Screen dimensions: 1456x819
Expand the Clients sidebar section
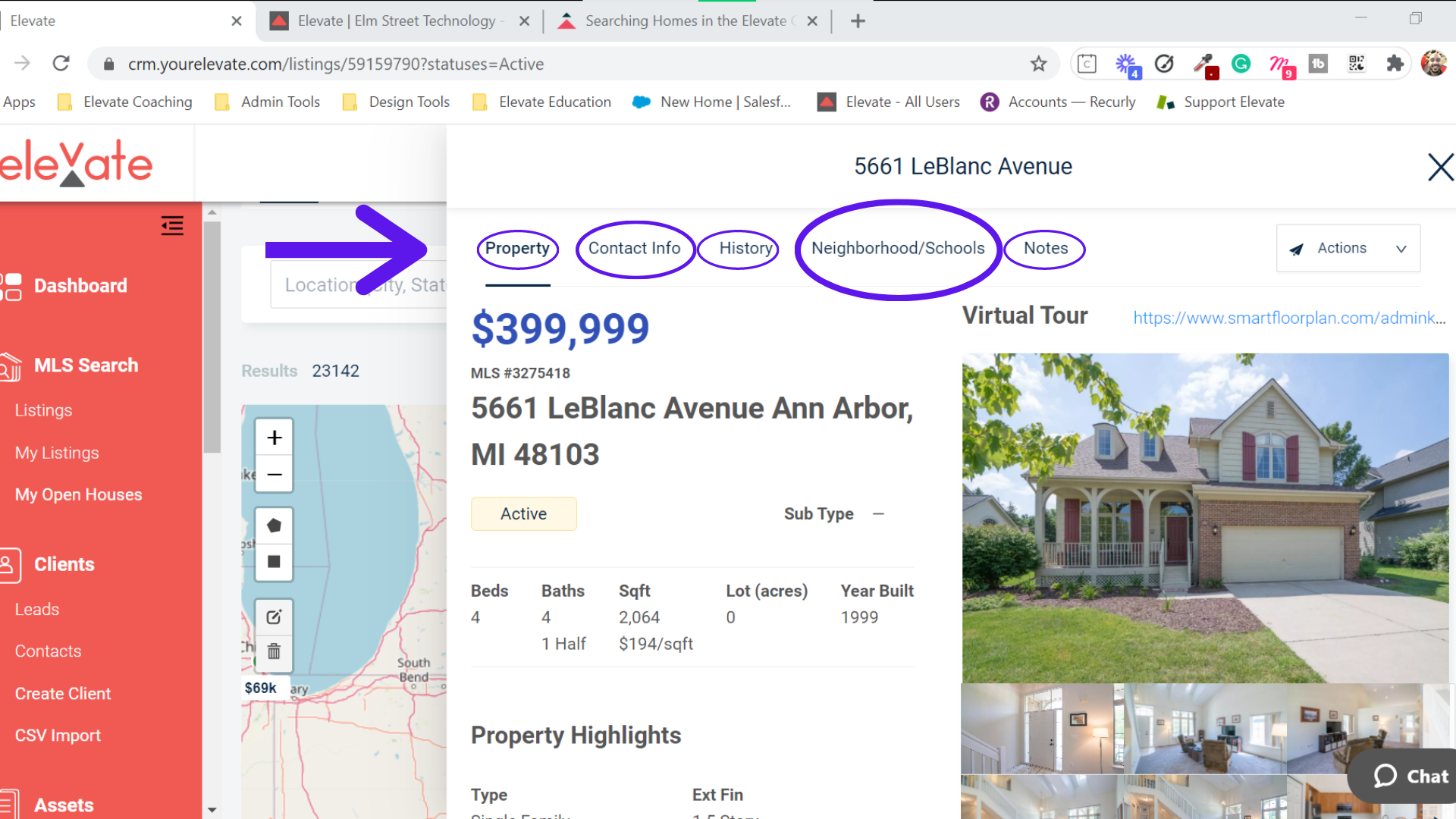tap(64, 564)
